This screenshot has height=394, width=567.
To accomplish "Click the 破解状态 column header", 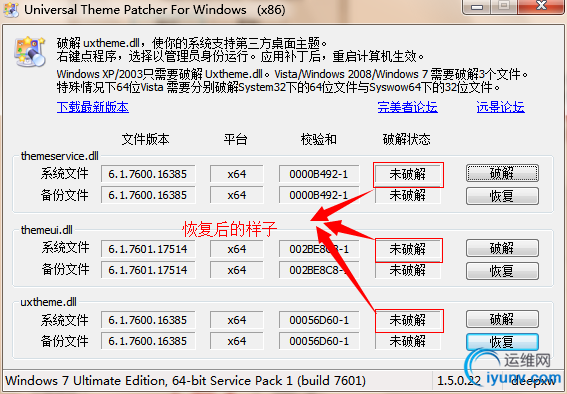I will tap(406, 139).
